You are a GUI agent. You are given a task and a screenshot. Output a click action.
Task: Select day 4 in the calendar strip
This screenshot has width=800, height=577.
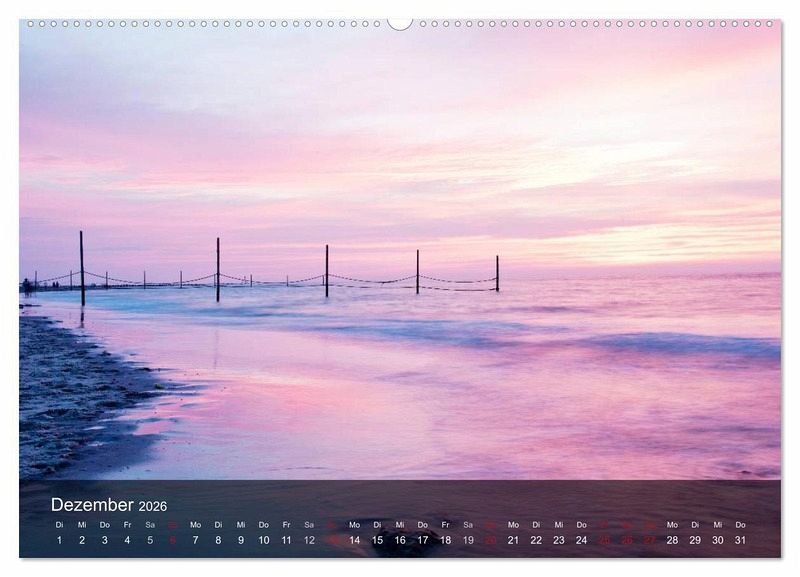click(127, 540)
